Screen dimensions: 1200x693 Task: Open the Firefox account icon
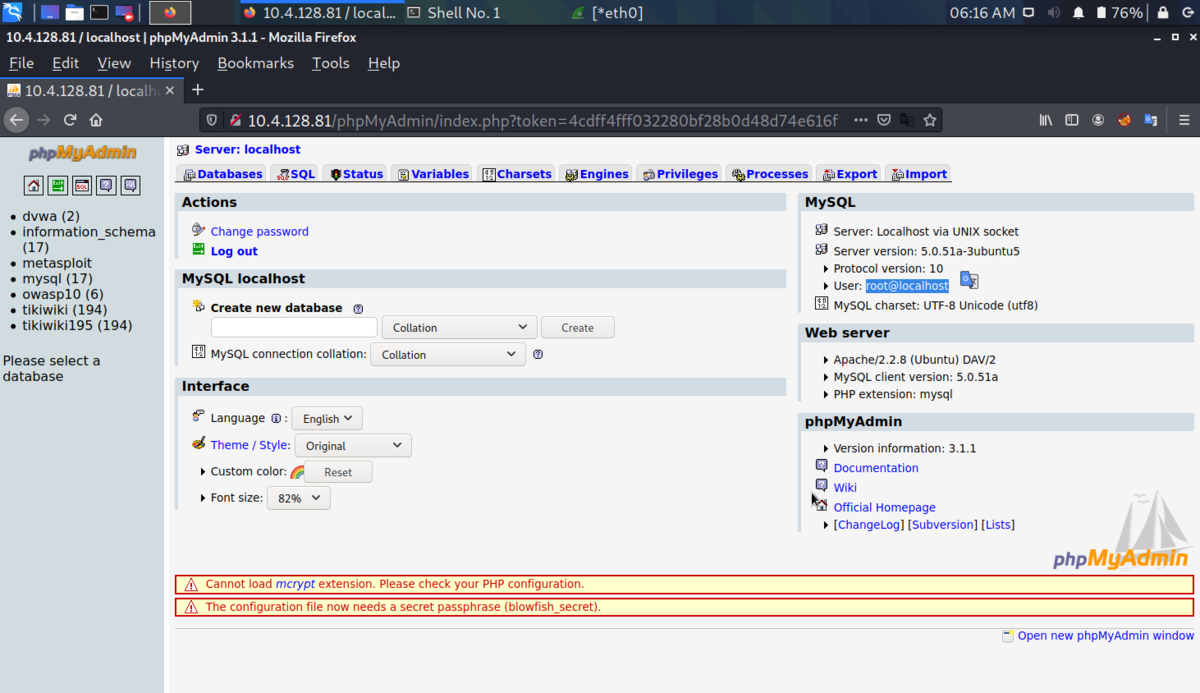point(1098,120)
